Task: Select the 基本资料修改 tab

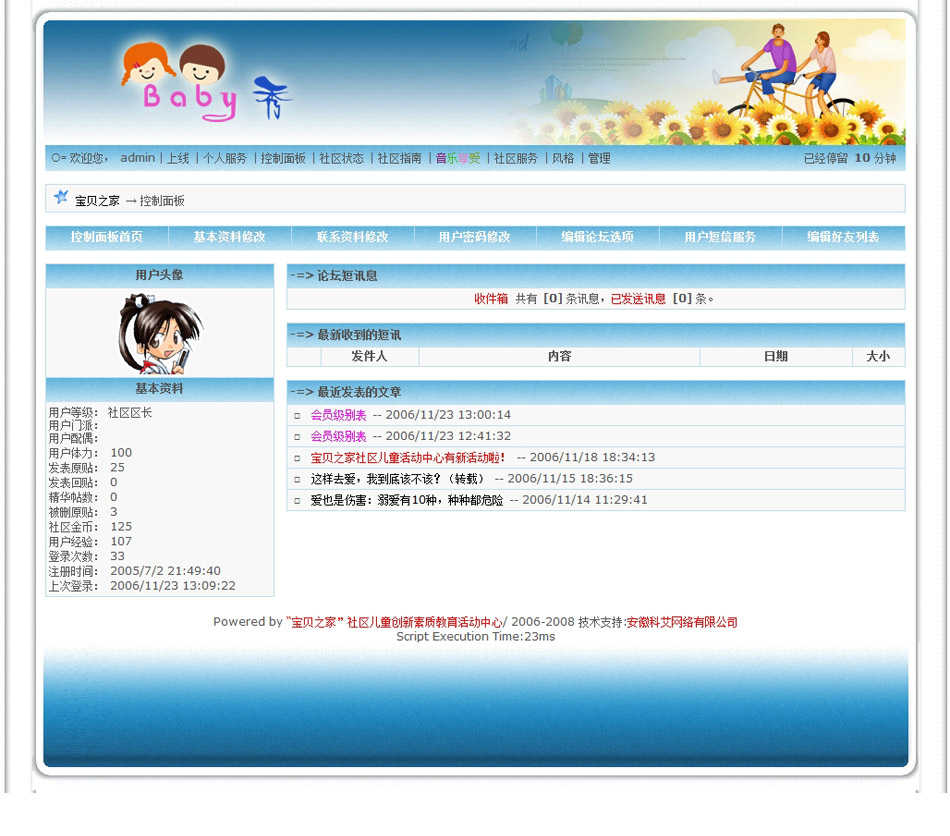Action: (229, 237)
